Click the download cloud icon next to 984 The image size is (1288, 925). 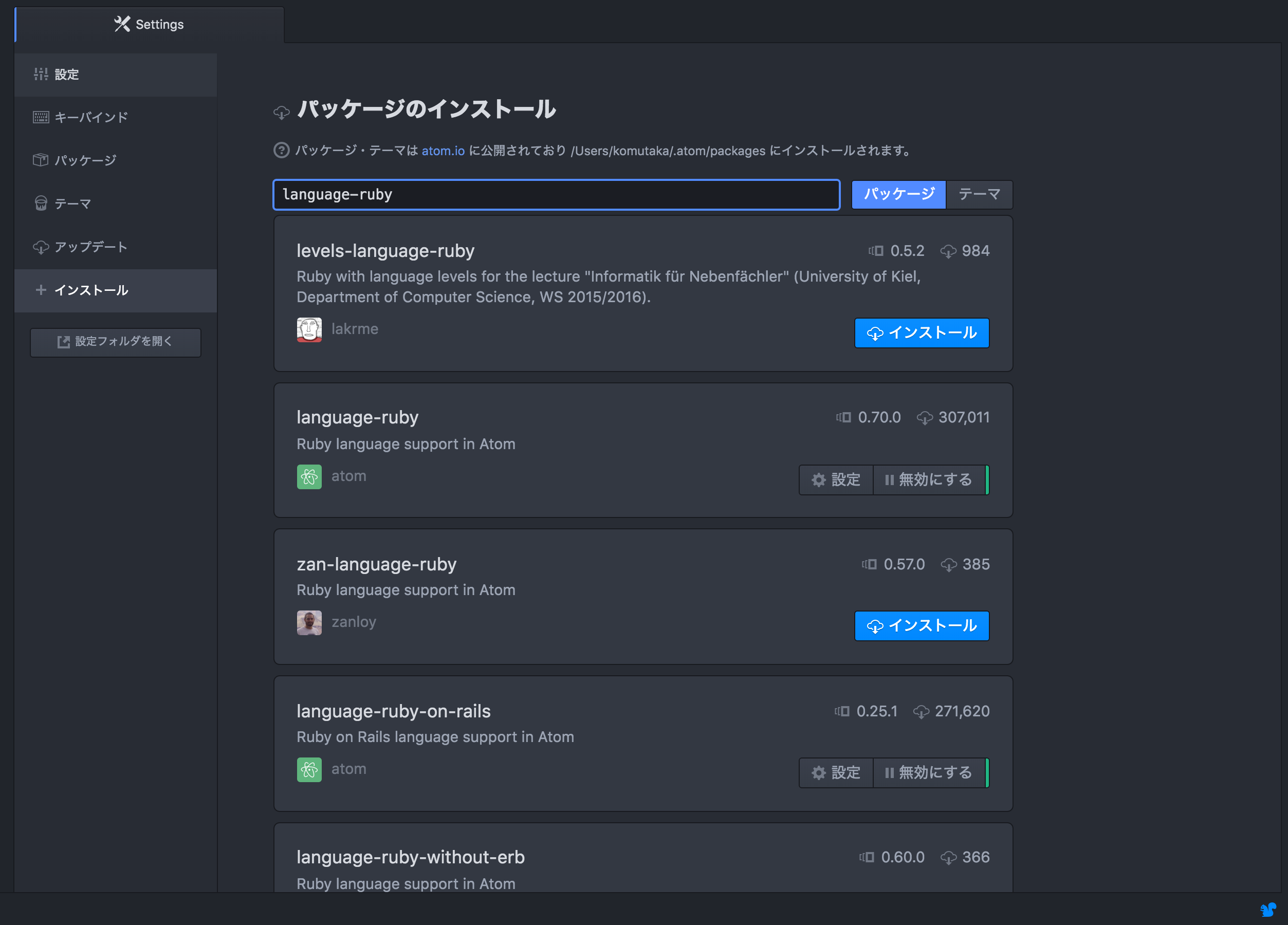tap(948, 252)
